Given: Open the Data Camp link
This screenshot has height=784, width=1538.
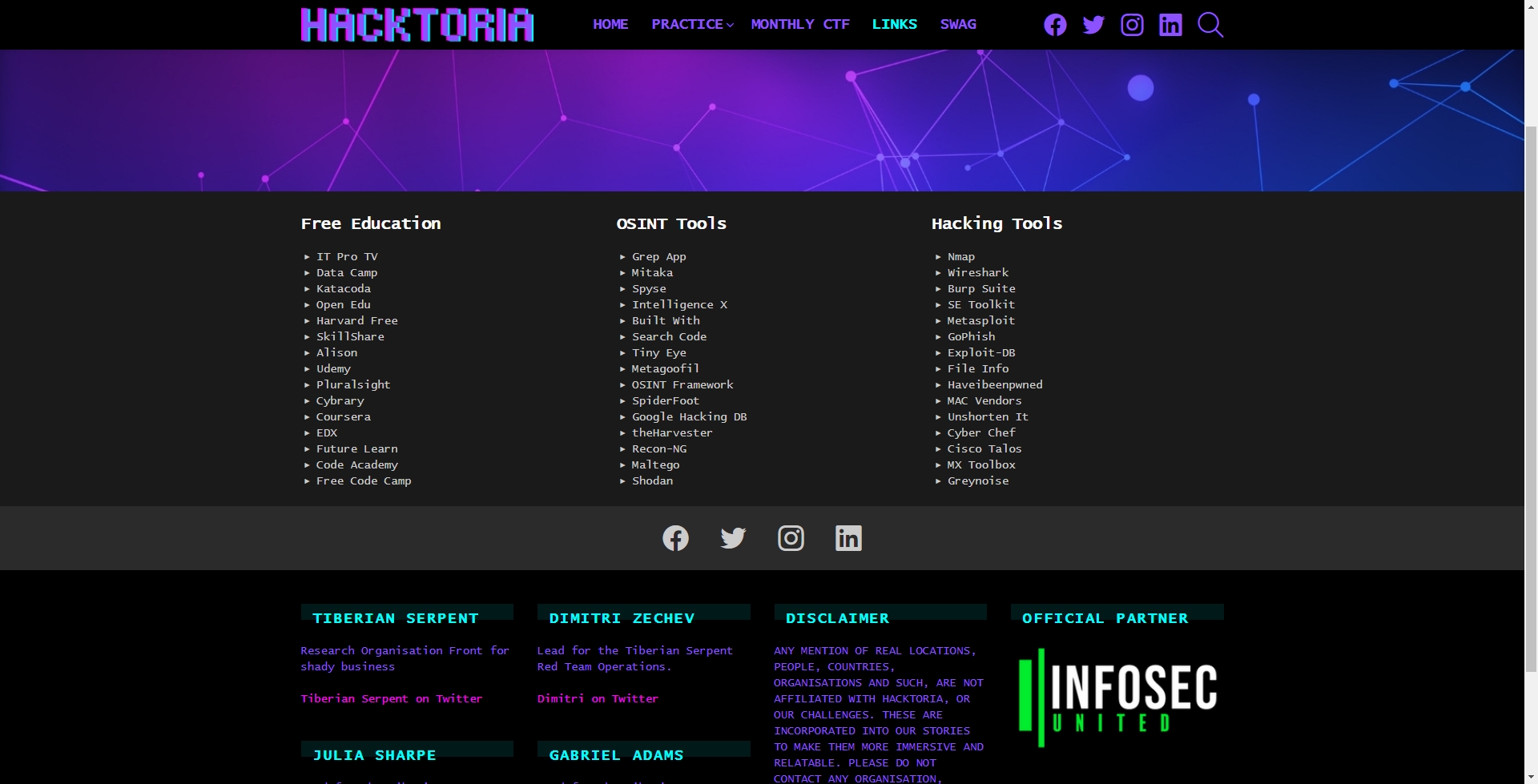Looking at the screenshot, I should pyautogui.click(x=347, y=272).
